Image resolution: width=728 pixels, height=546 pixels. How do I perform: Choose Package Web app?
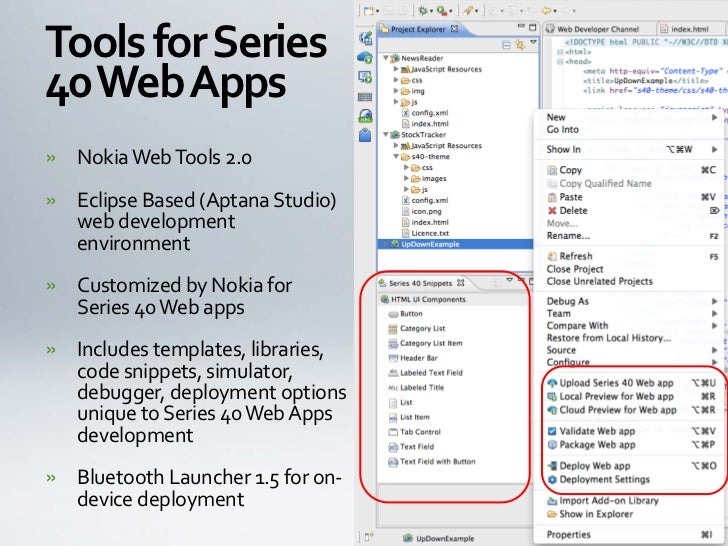631,445
